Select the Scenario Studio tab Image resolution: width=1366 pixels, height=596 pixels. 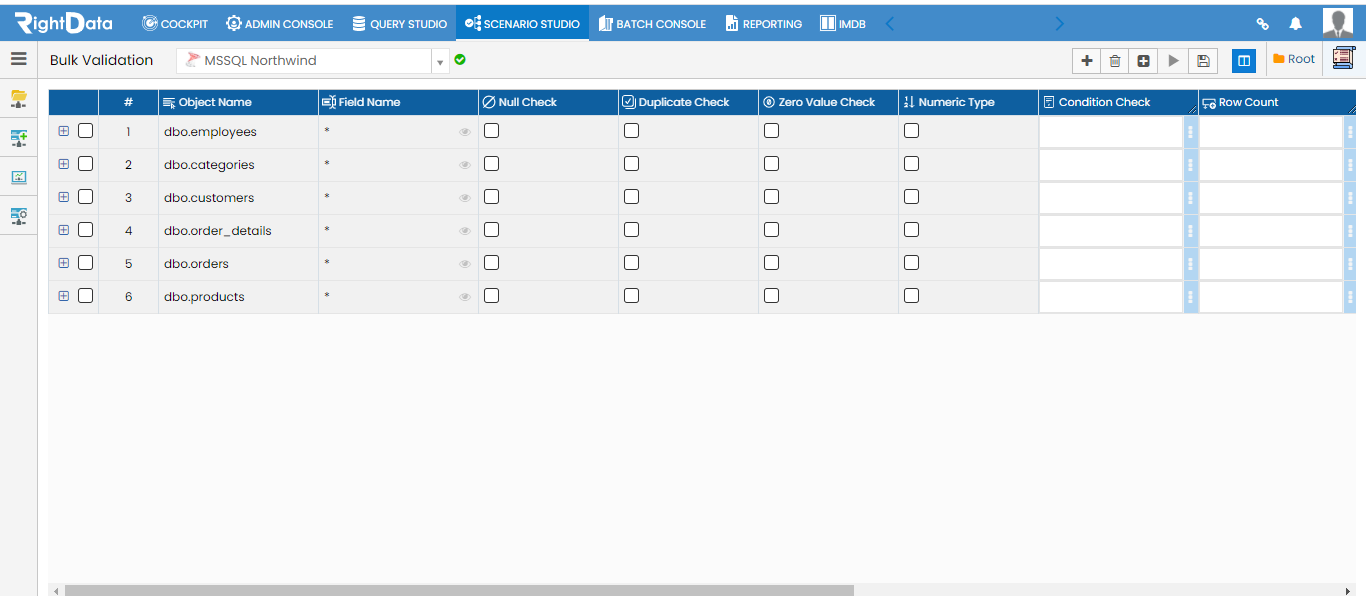(522, 23)
